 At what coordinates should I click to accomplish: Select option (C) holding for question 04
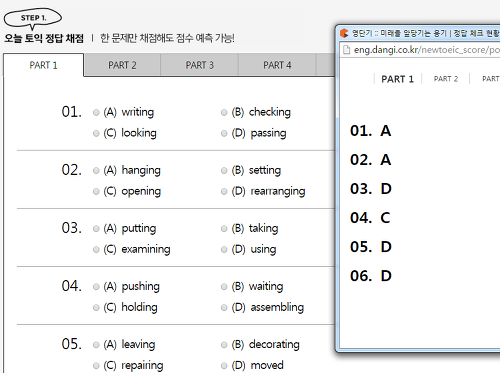96,308
